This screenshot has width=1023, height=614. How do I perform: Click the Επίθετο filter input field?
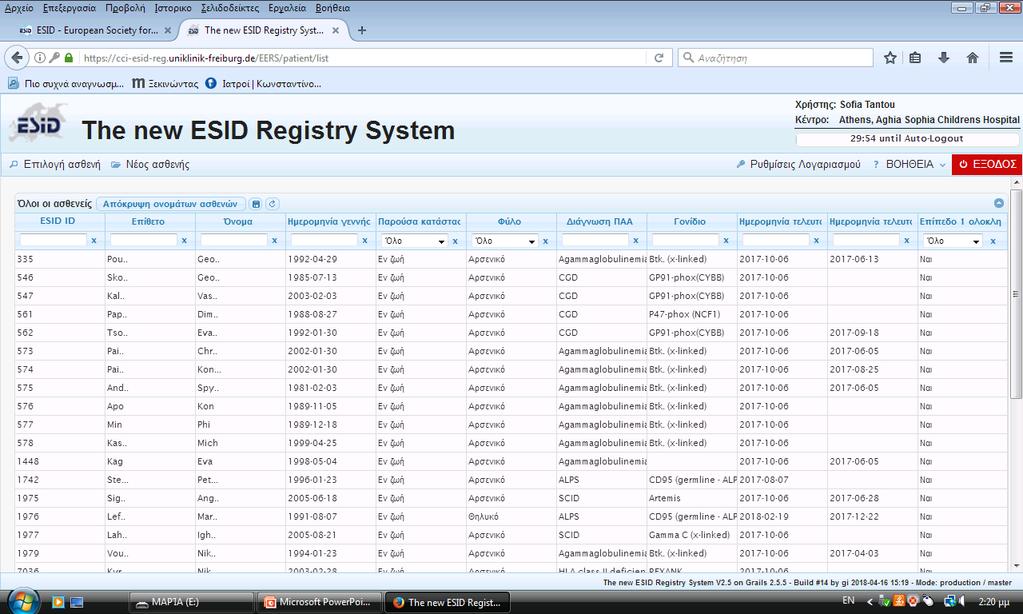click(144, 241)
